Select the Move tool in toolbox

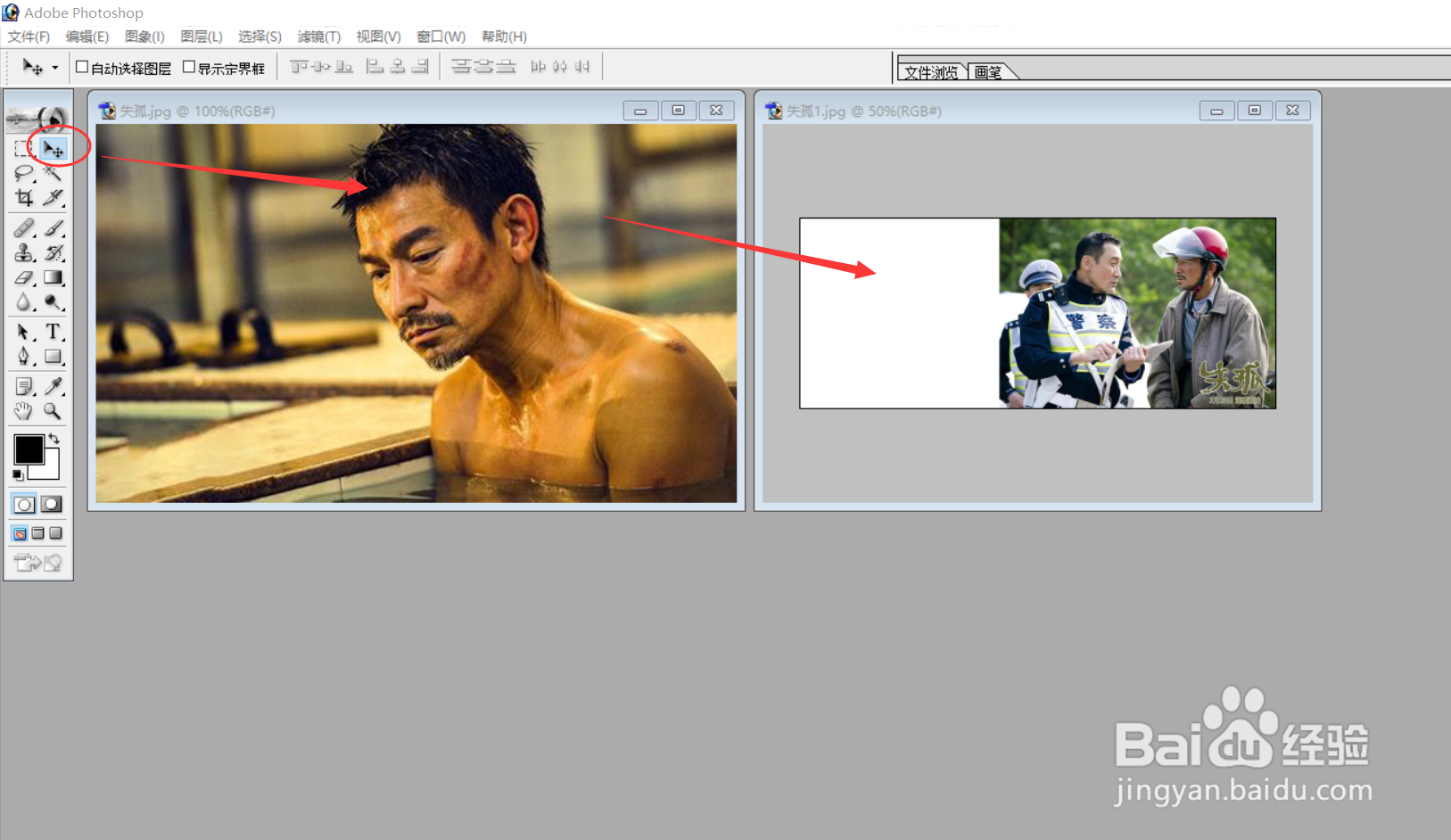click(x=54, y=149)
